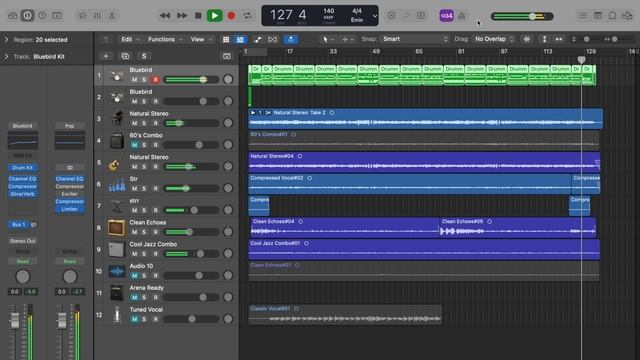Open Smart Controls button
Screen dimensions: 640x360
[82, 16]
